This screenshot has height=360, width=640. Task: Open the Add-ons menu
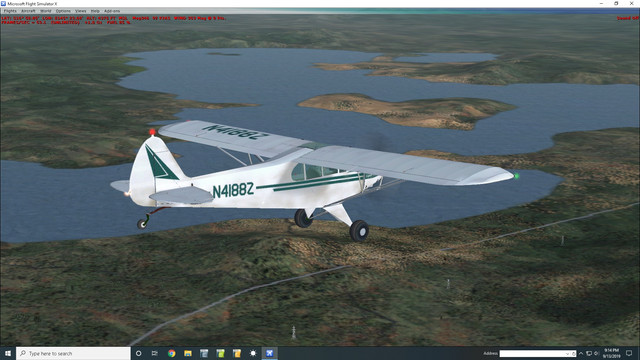(112, 11)
